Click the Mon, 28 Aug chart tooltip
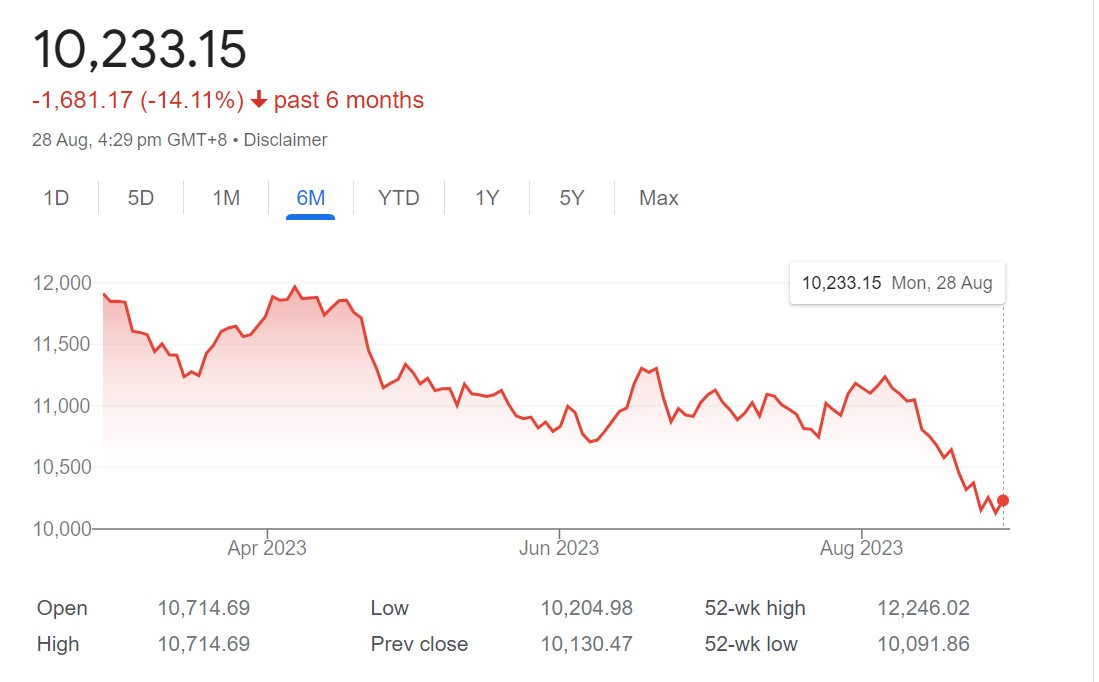This screenshot has height=682, width=1099. 897,283
